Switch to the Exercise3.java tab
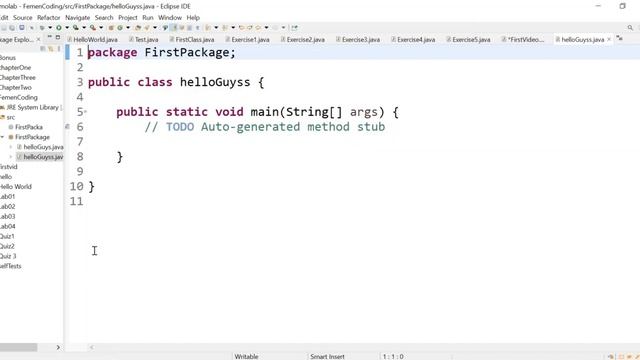 click(358, 40)
